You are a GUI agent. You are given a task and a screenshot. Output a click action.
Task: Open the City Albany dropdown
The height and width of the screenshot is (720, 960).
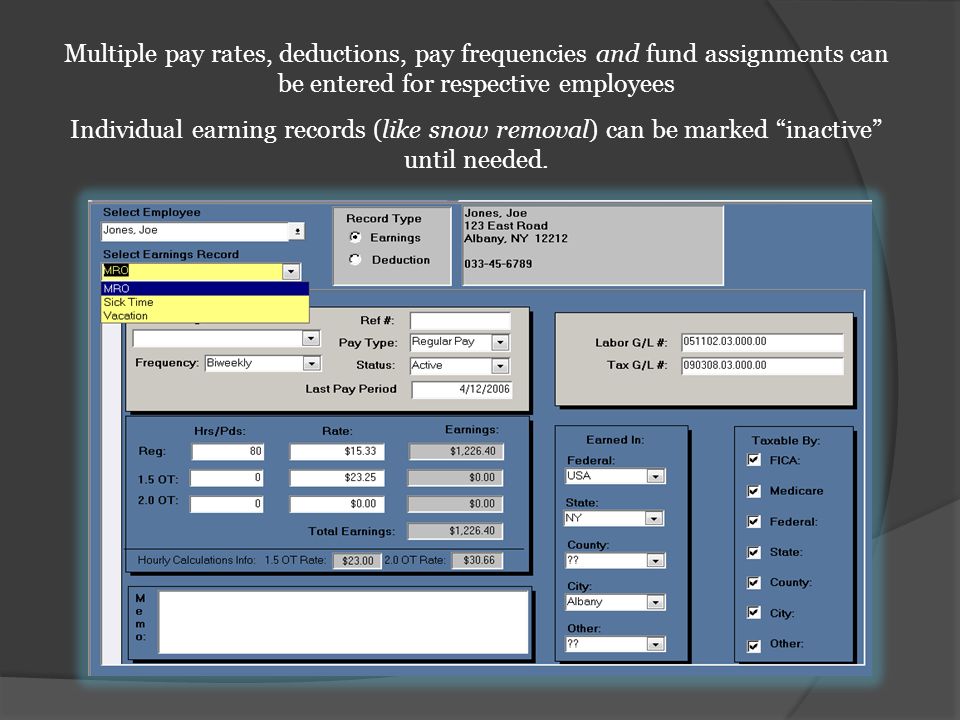[x=656, y=602]
